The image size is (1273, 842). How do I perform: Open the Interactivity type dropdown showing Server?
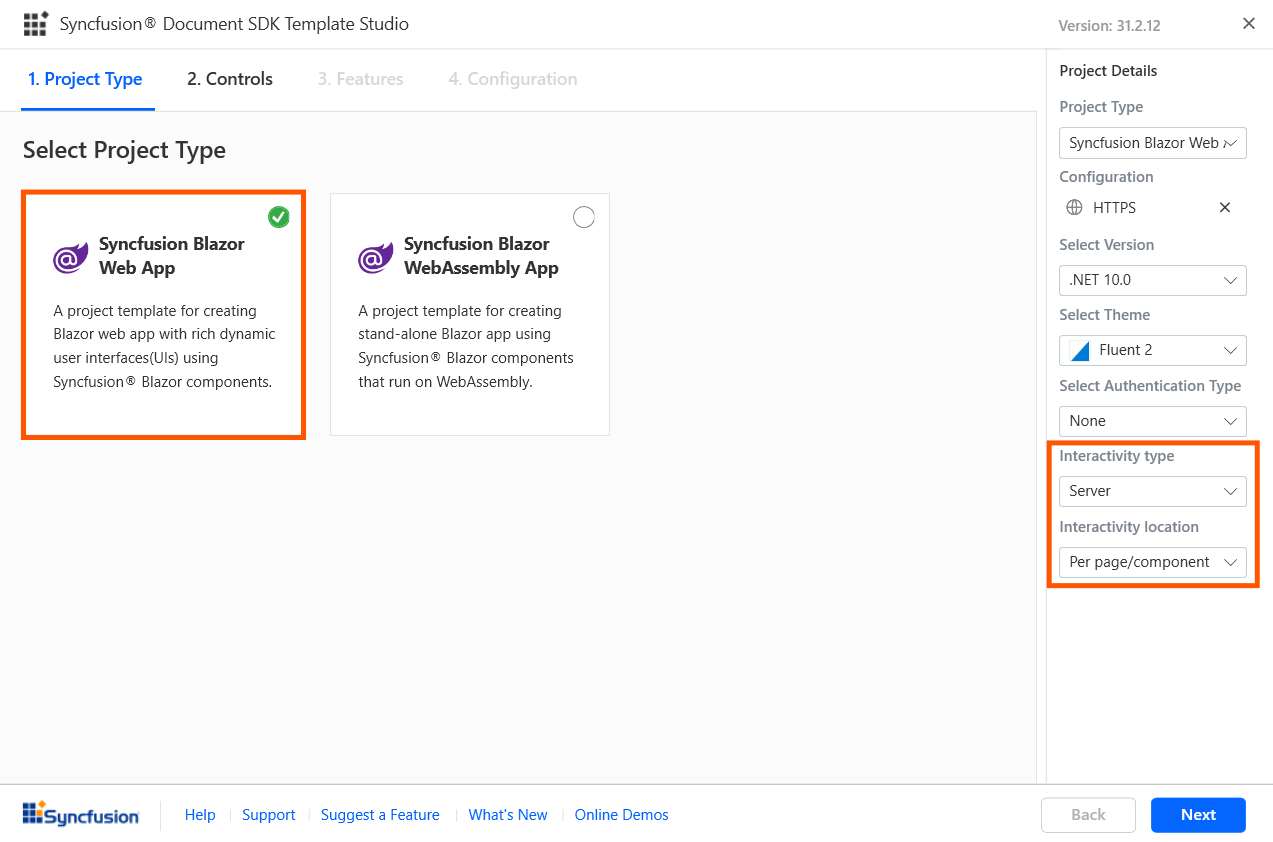[x=1152, y=491]
